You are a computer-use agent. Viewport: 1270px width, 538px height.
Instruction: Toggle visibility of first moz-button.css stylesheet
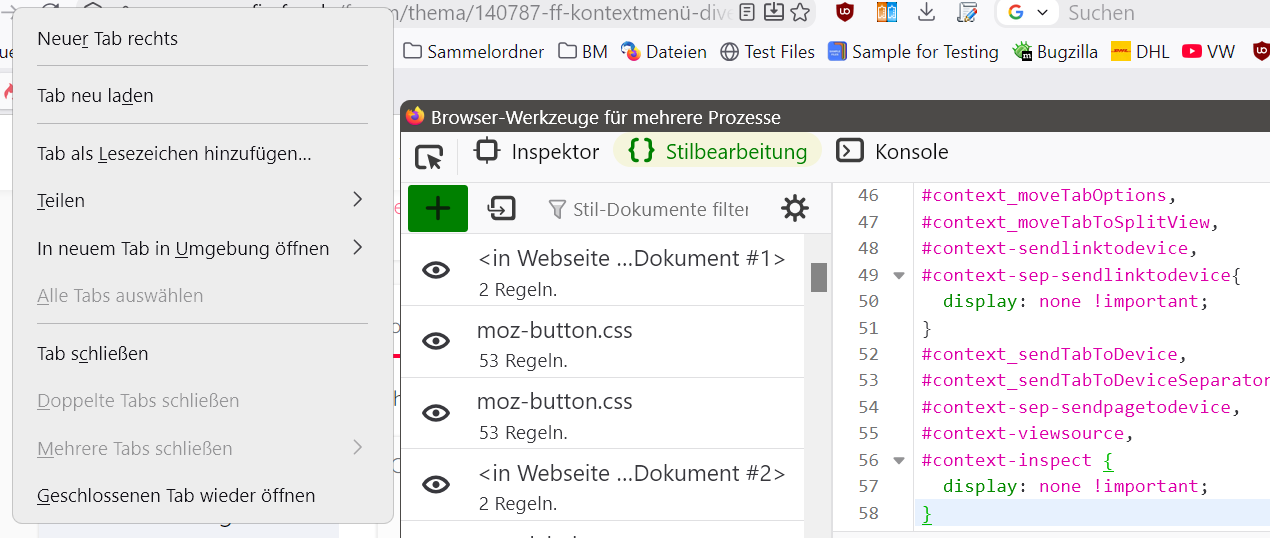pos(436,341)
